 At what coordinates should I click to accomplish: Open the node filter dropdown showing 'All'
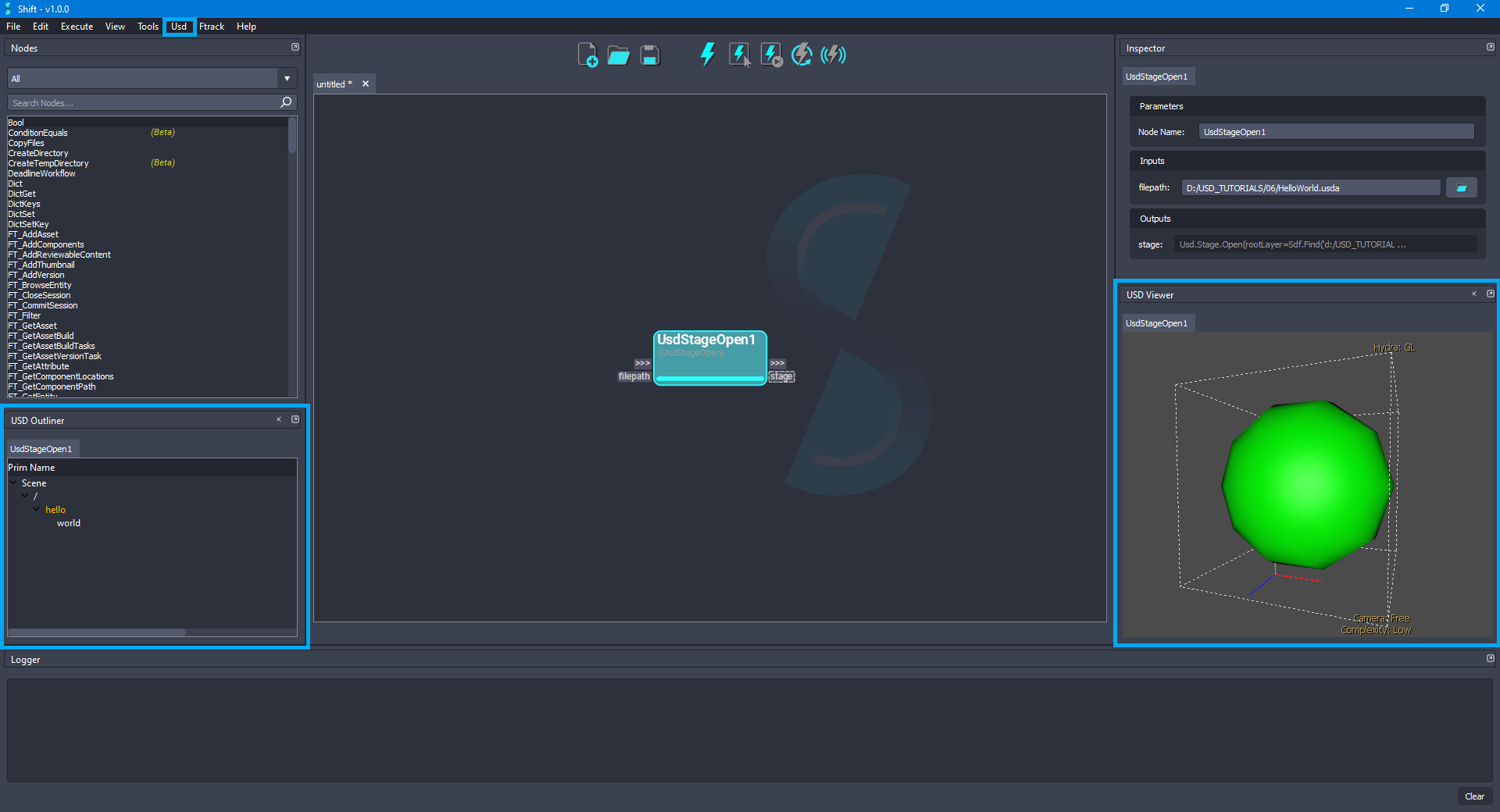pyautogui.click(x=287, y=78)
